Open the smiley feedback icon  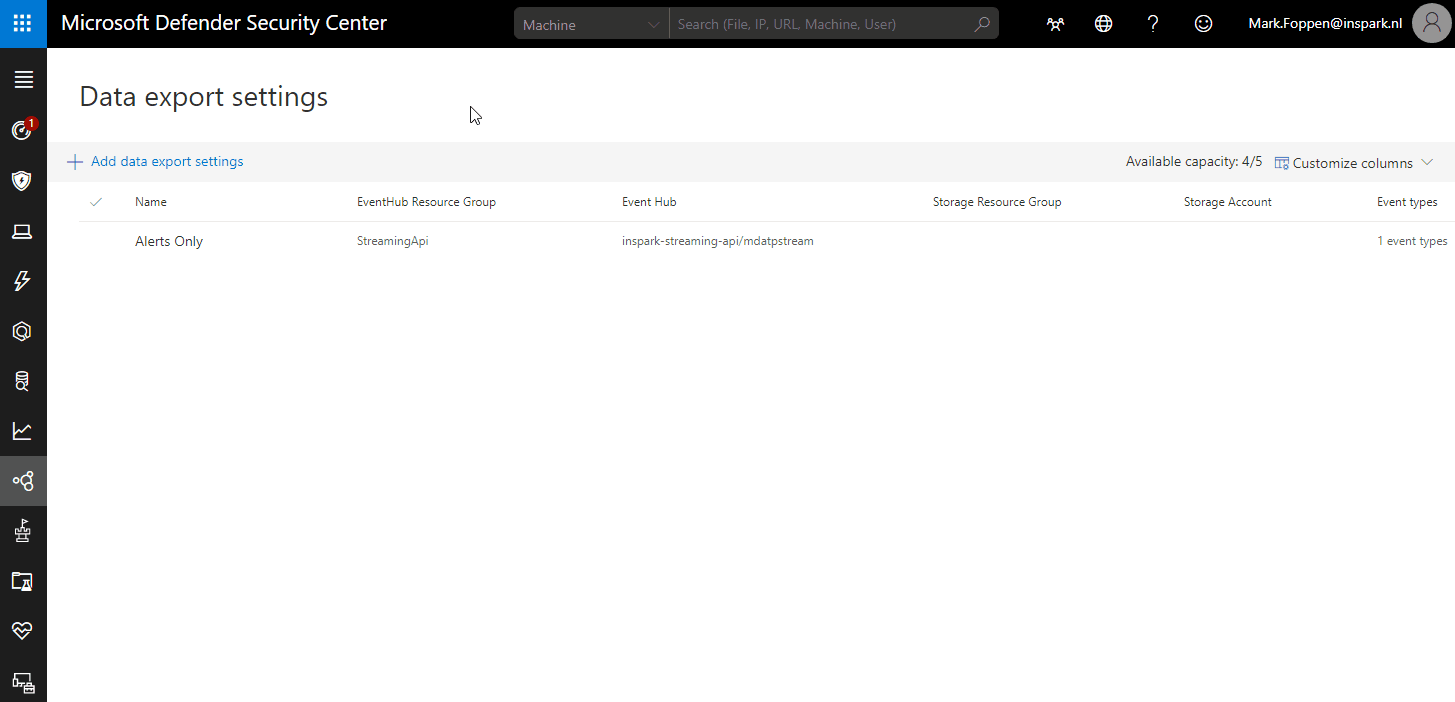pyautogui.click(x=1204, y=24)
